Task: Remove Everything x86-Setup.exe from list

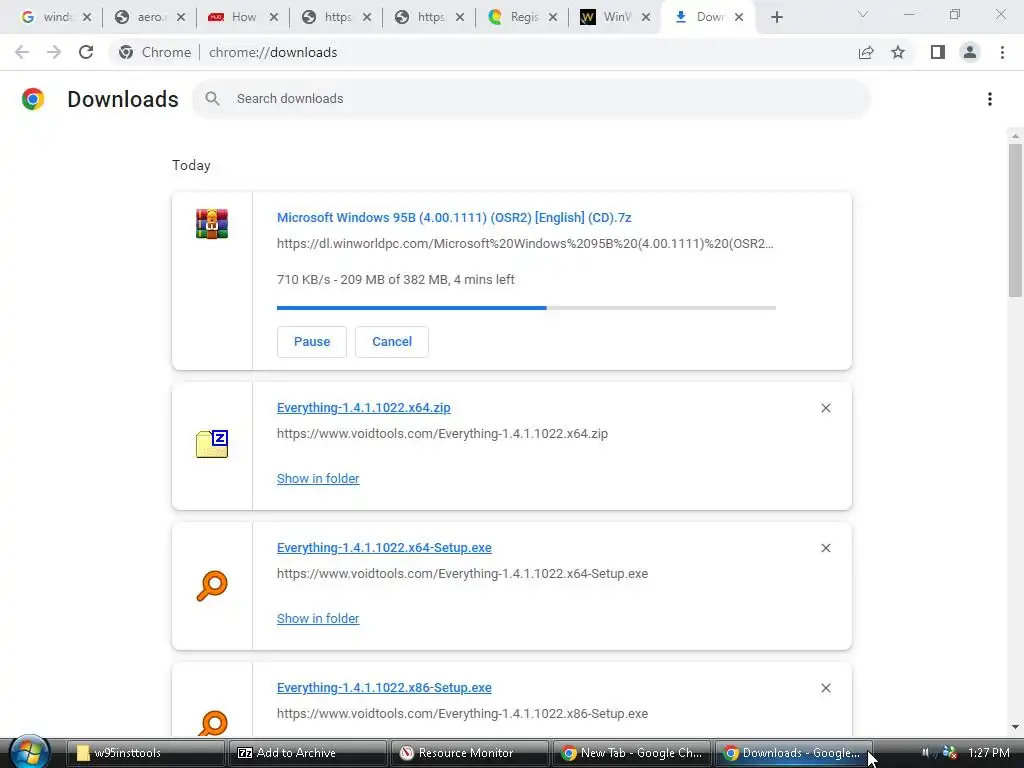Action: tap(825, 688)
